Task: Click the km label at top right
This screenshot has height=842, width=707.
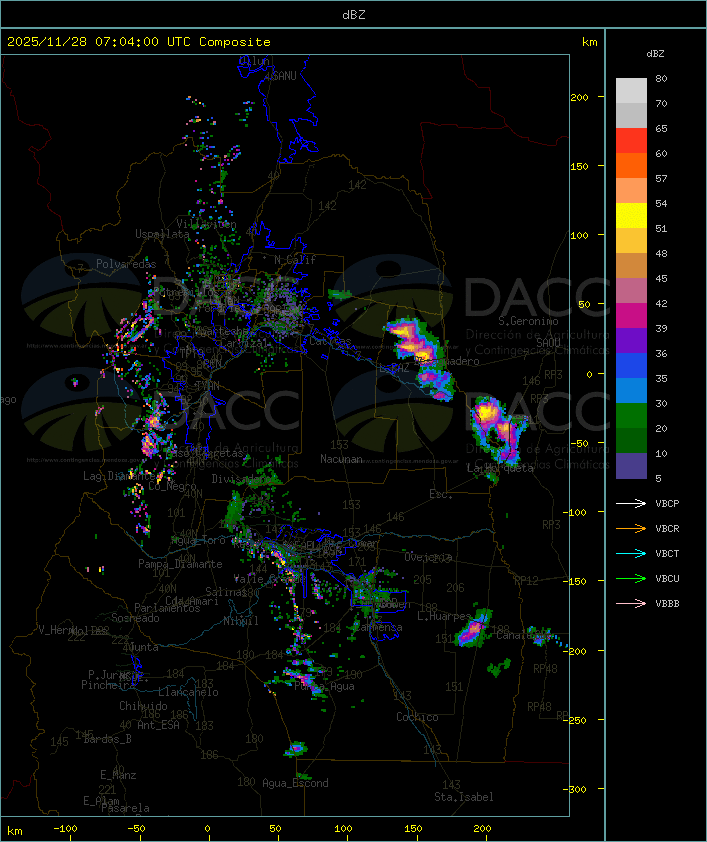Action: (x=589, y=42)
